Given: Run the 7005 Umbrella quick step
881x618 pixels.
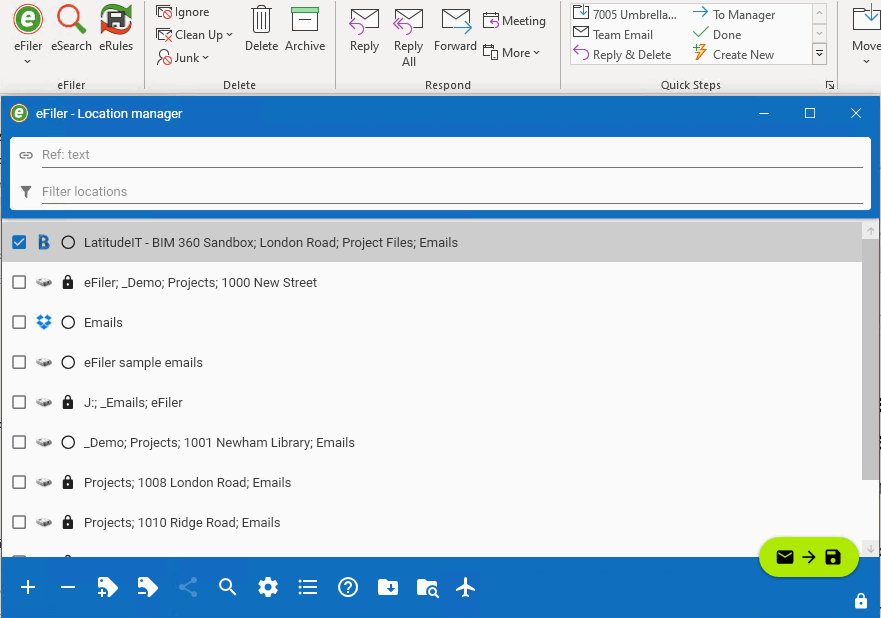Looking at the screenshot, I should (625, 14).
